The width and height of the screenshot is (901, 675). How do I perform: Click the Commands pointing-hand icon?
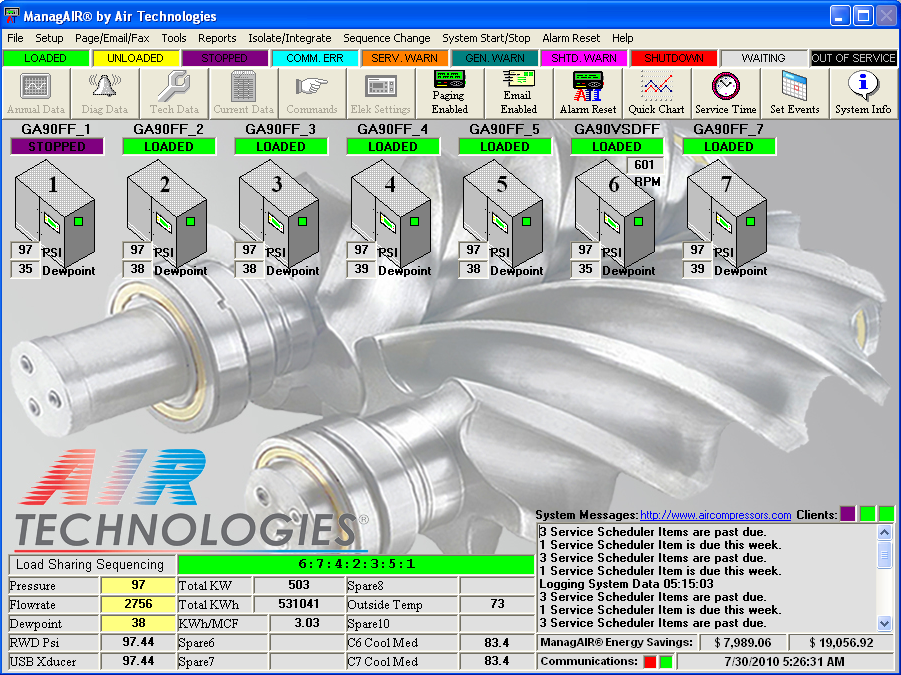[x=311, y=93]
